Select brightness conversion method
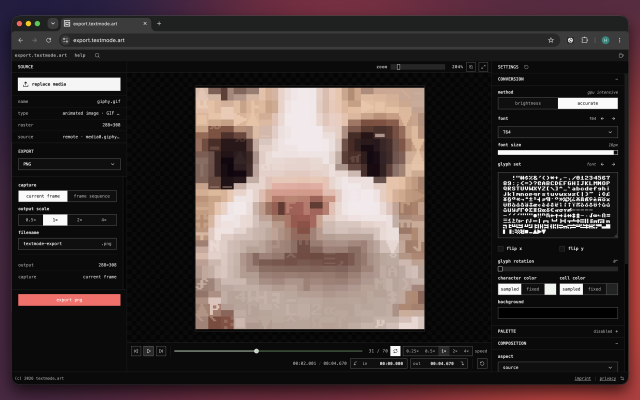This screenshot has width=640, height=400. pos(528,103)
